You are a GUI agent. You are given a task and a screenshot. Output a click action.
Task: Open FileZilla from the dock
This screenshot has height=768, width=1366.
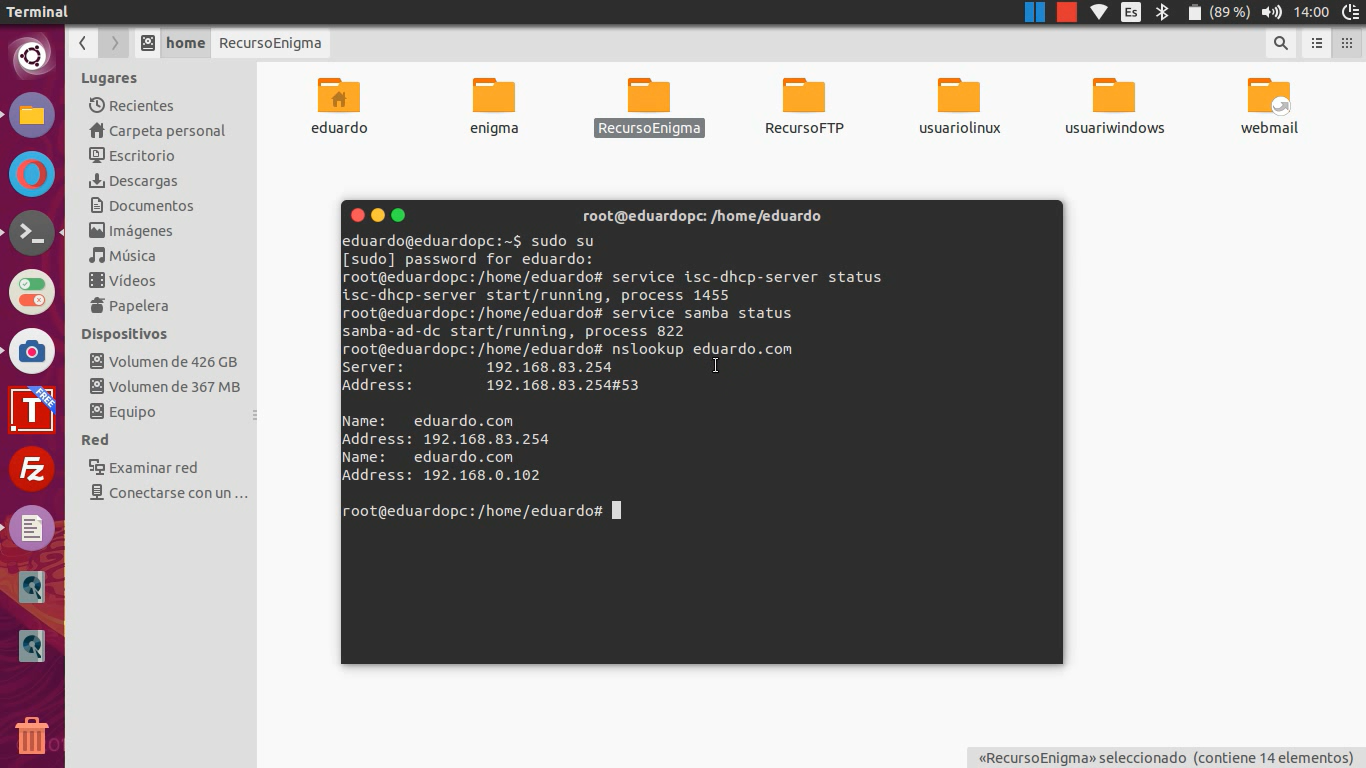tap(32, 468)
